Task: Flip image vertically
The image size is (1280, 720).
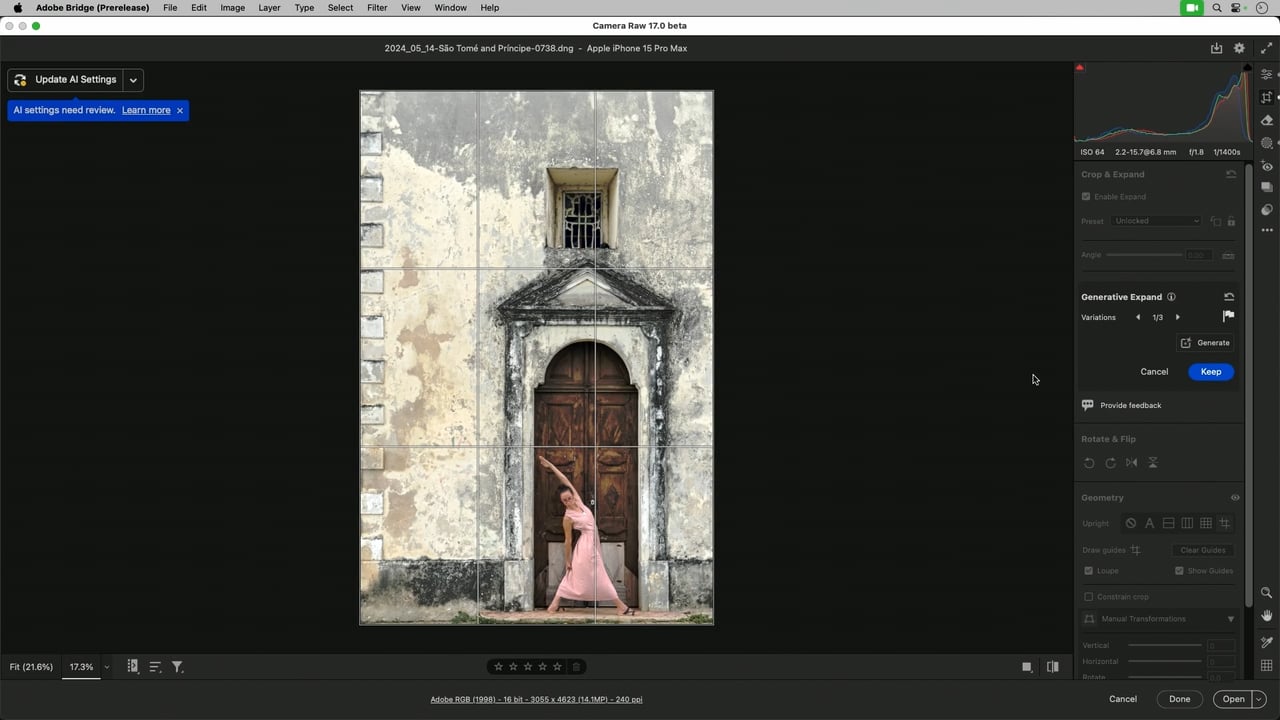Action: pyautogui.click(x=1152, y=463)
